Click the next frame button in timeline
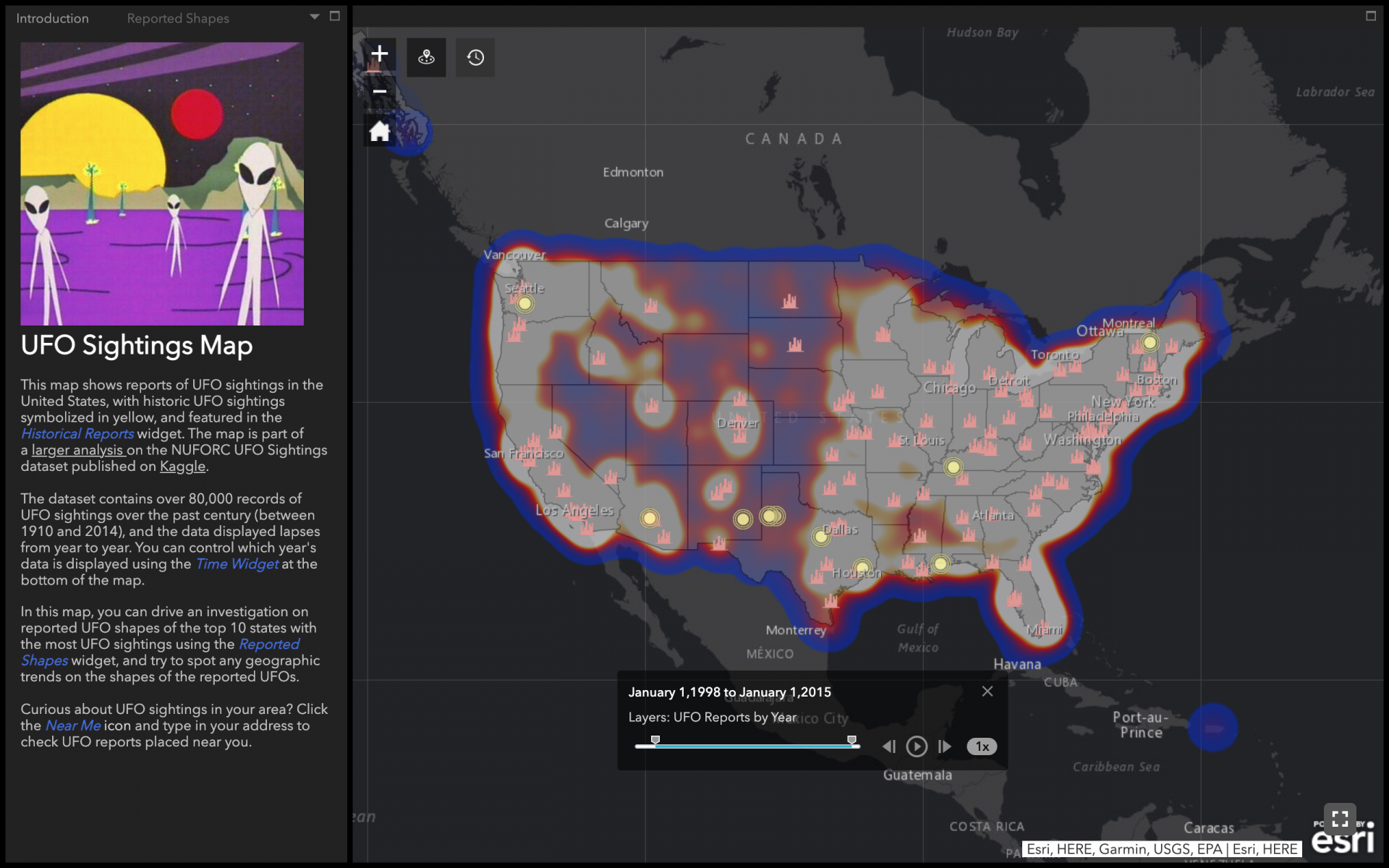This screenshot has height=868, width=1389. (x=944, y=746)
